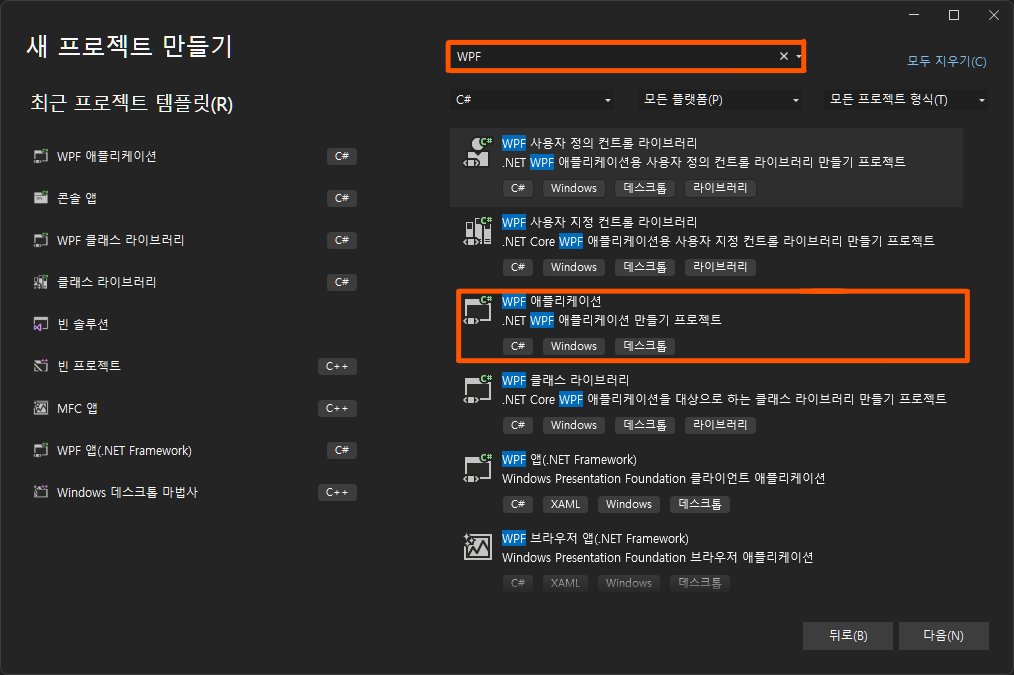Click the 빈 프로젝트 icon
This screenshot has height=675, width=1014.
41,366
